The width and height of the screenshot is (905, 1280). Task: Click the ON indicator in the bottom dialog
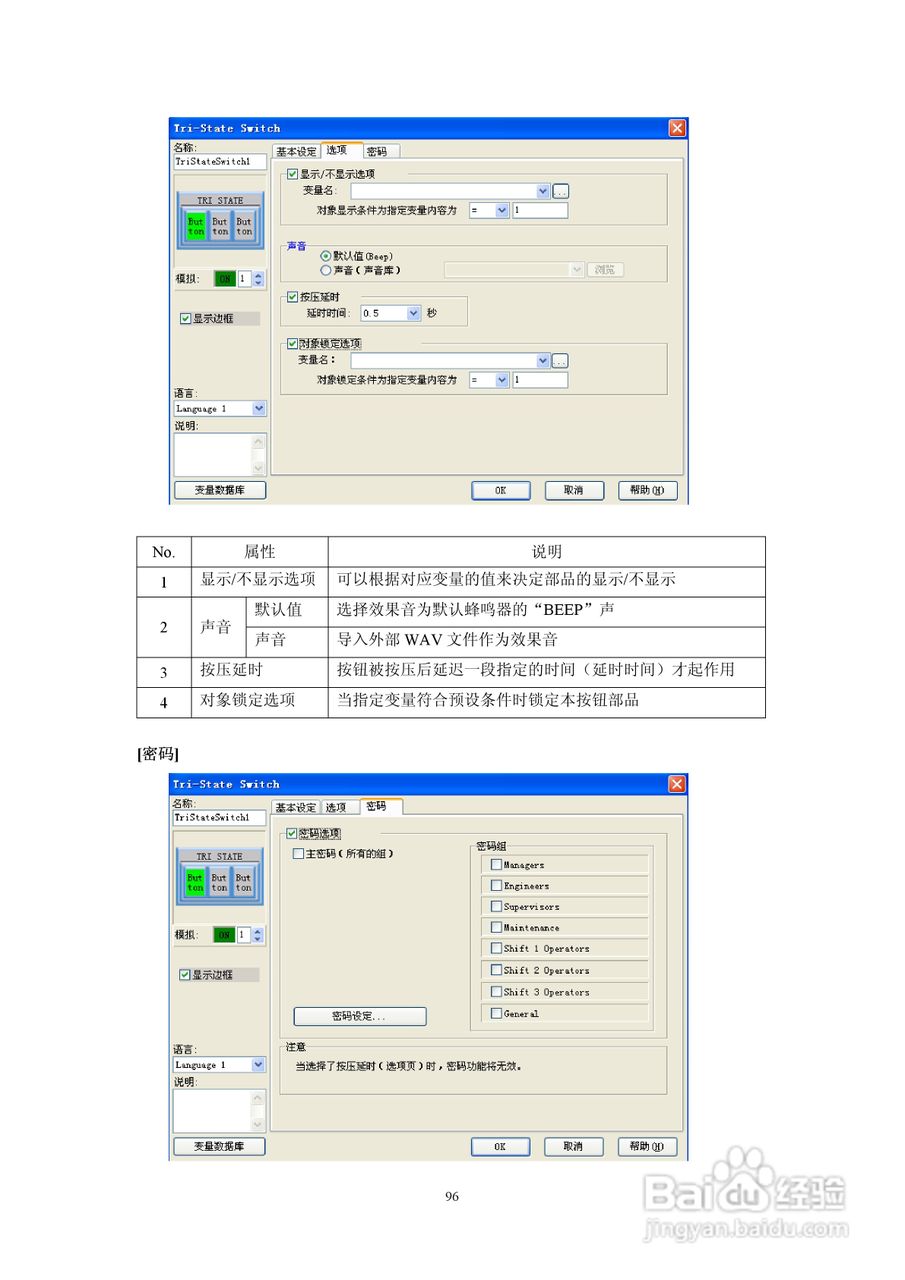[226, 935]
